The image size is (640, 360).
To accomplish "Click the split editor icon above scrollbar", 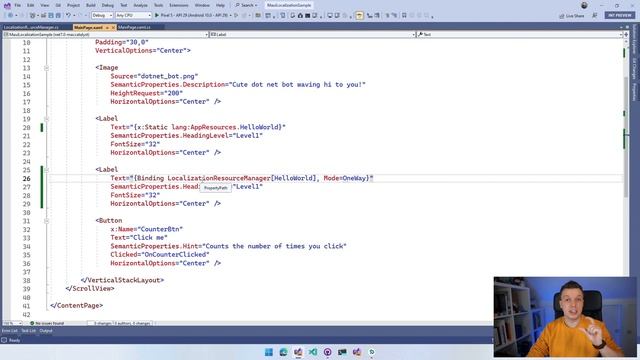I will tap(626, 35).
